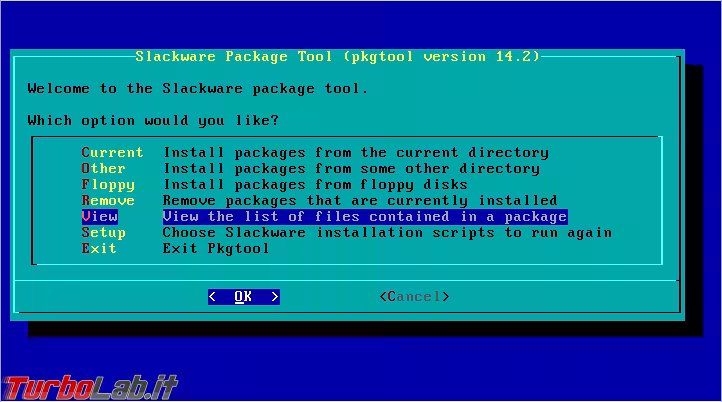Image resolution: width=722 pixels, height=402 pixels.
Task: Select the Setup menu entry
Action: coord(104,233)
